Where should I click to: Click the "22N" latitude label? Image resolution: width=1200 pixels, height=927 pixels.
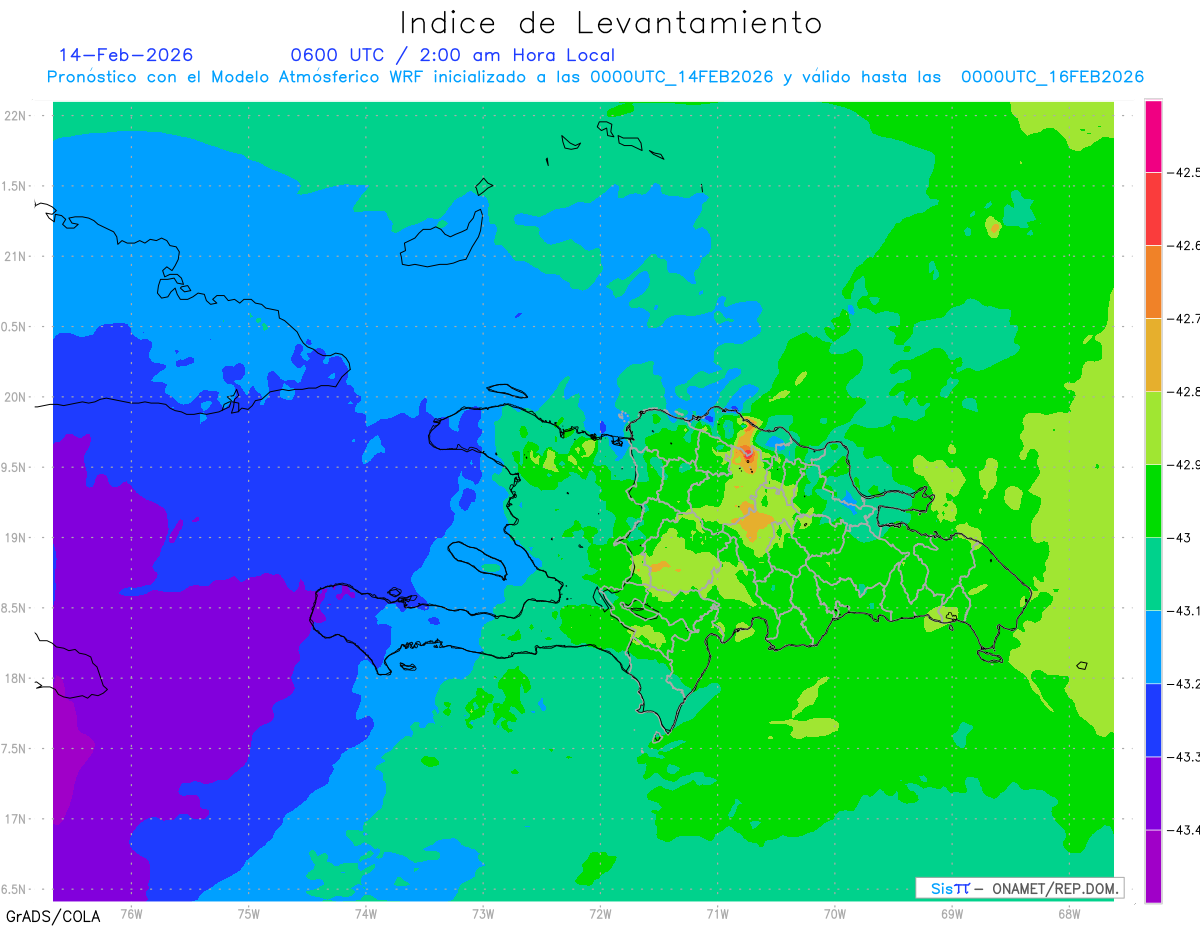tap(16, 116)
